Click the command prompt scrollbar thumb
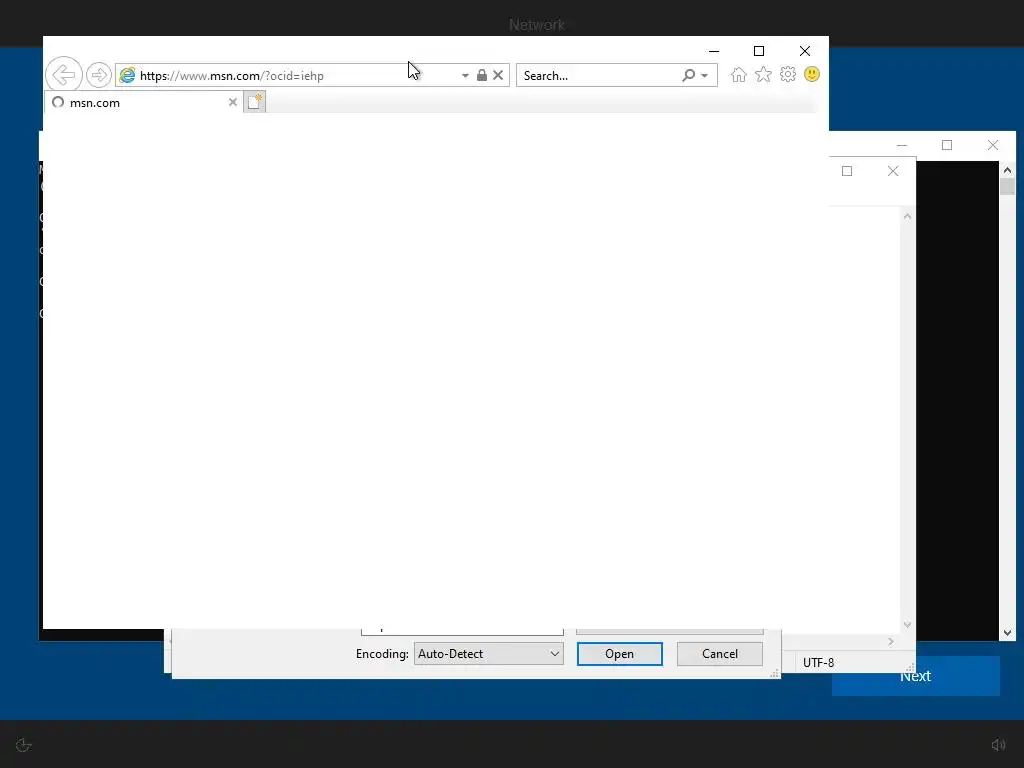Image resolution: width=1024 pixels, height=768 pixels. click(1008, 187)
